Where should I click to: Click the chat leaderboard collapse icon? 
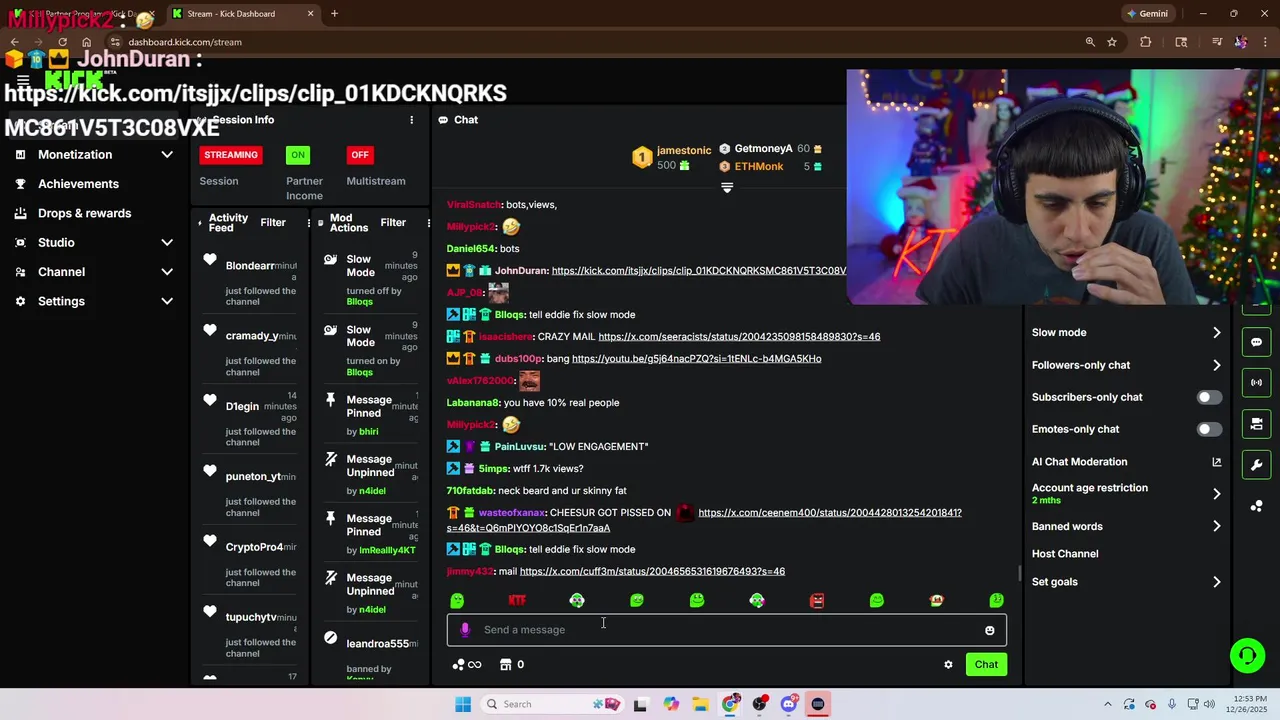(727, 188)
